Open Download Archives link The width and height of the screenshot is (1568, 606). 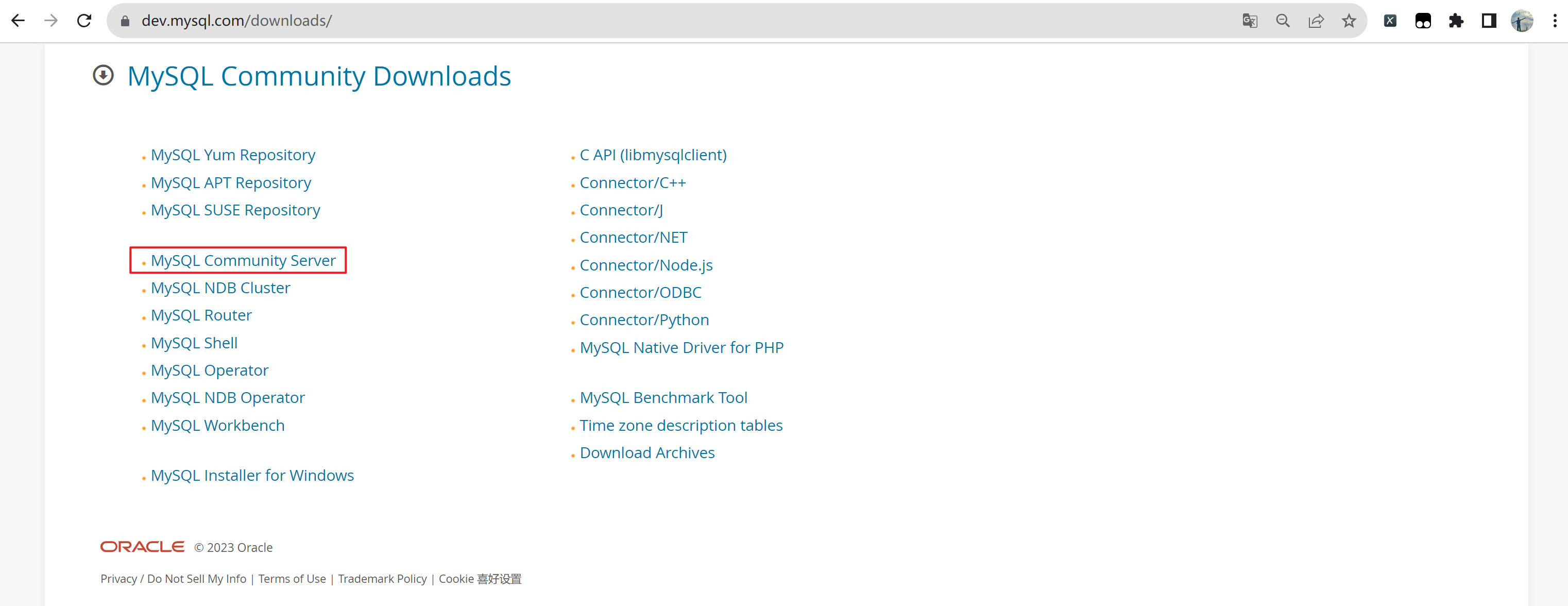pos(647,452)
